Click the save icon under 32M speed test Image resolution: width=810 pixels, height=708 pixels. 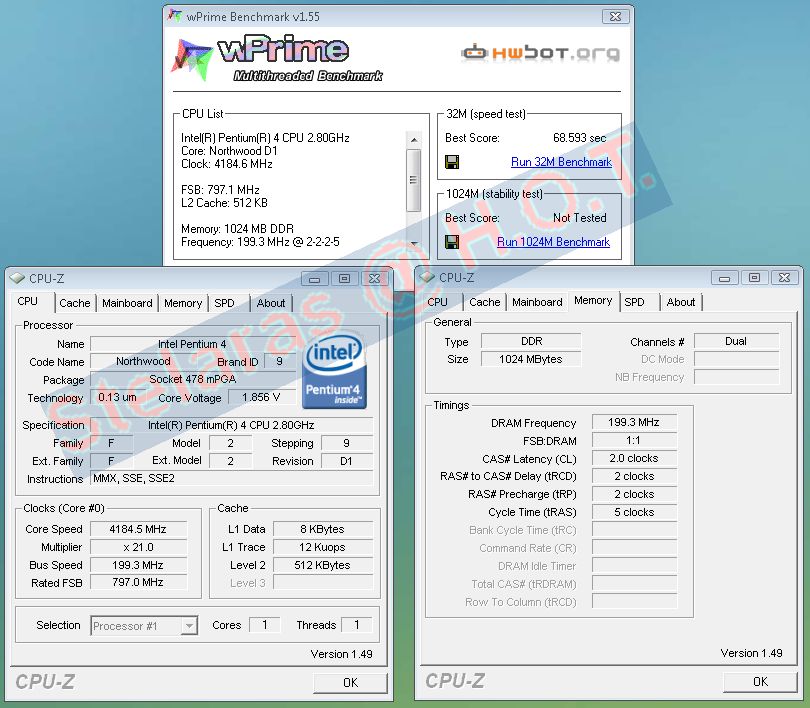point(452,162)
